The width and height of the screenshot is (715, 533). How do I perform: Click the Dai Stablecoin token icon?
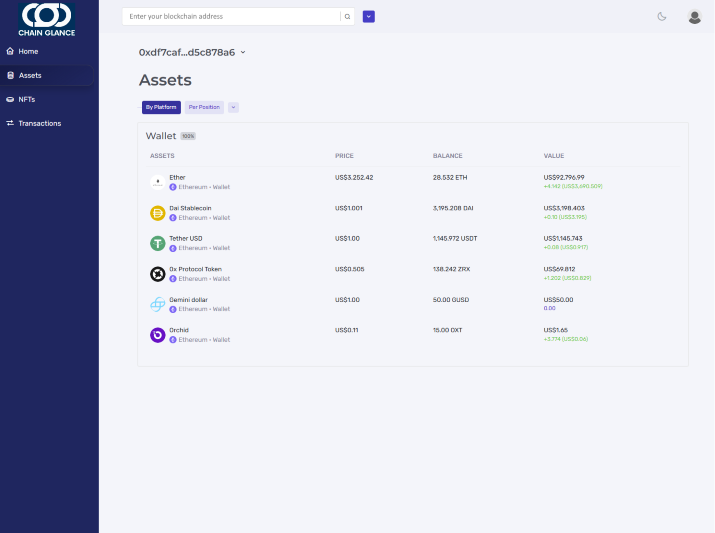point(157,213)
